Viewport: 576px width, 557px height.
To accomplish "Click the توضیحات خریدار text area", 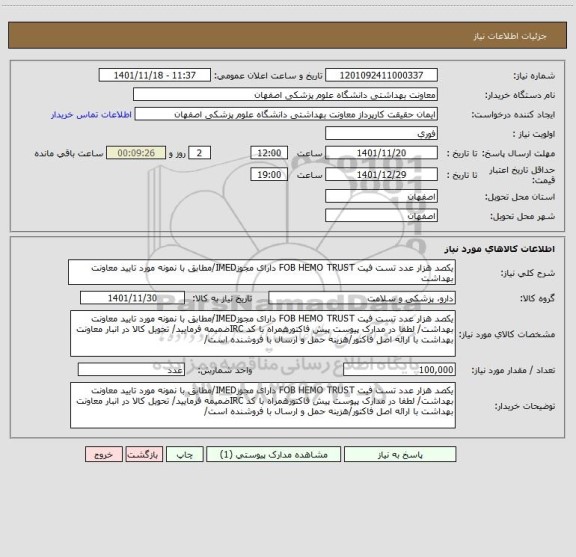I will point(263,405).
